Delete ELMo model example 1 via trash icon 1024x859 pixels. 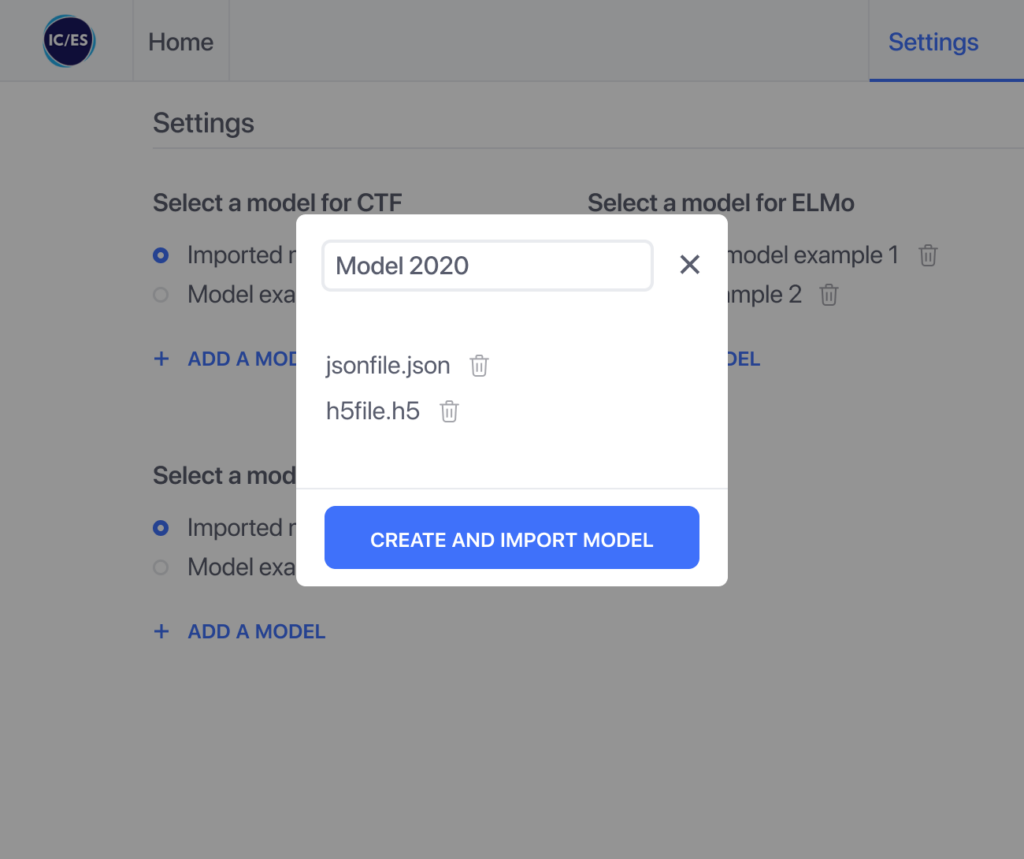tap(928, 255)
